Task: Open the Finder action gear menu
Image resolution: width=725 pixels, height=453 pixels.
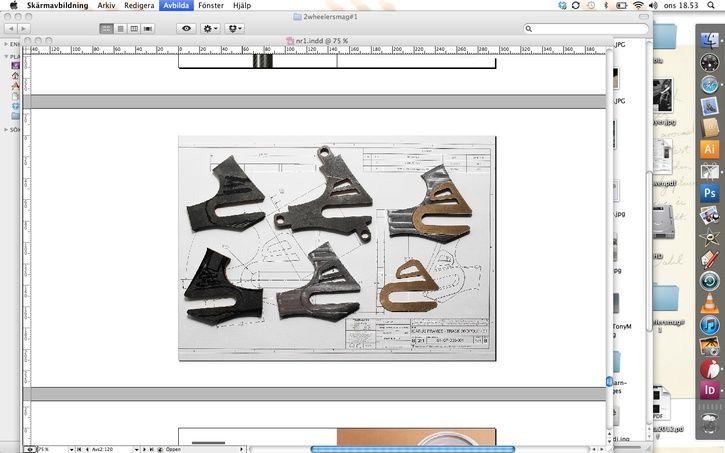Action: pos(211,29)
